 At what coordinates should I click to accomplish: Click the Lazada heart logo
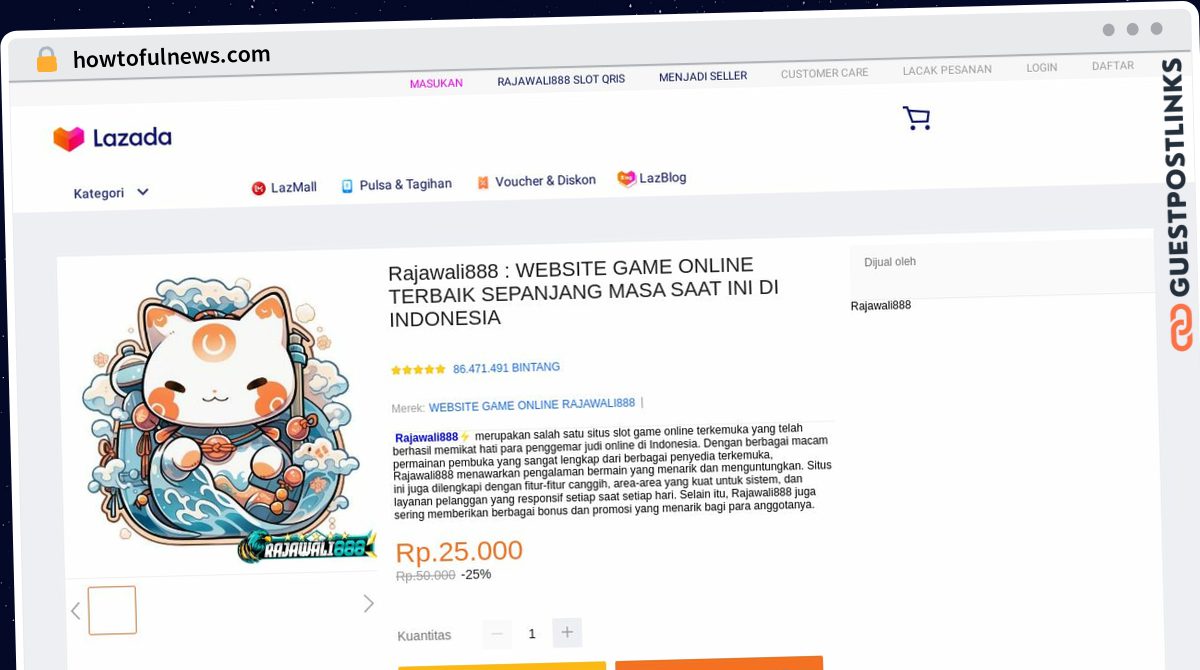(69, 138)
